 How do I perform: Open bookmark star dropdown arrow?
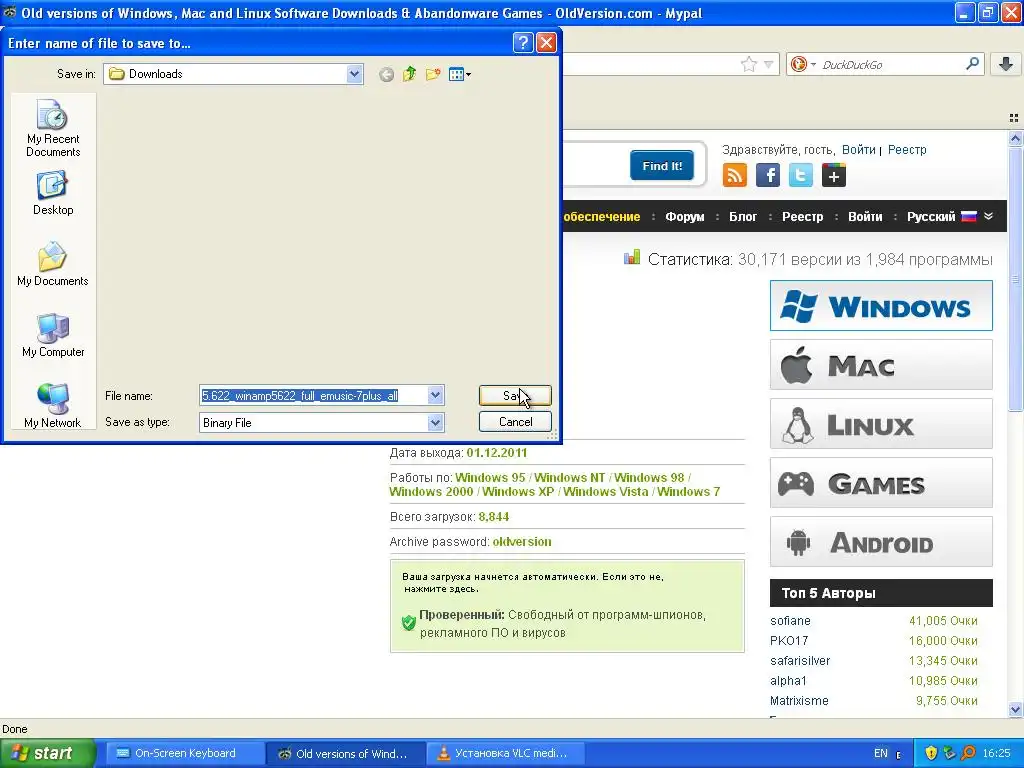(769, 64)
